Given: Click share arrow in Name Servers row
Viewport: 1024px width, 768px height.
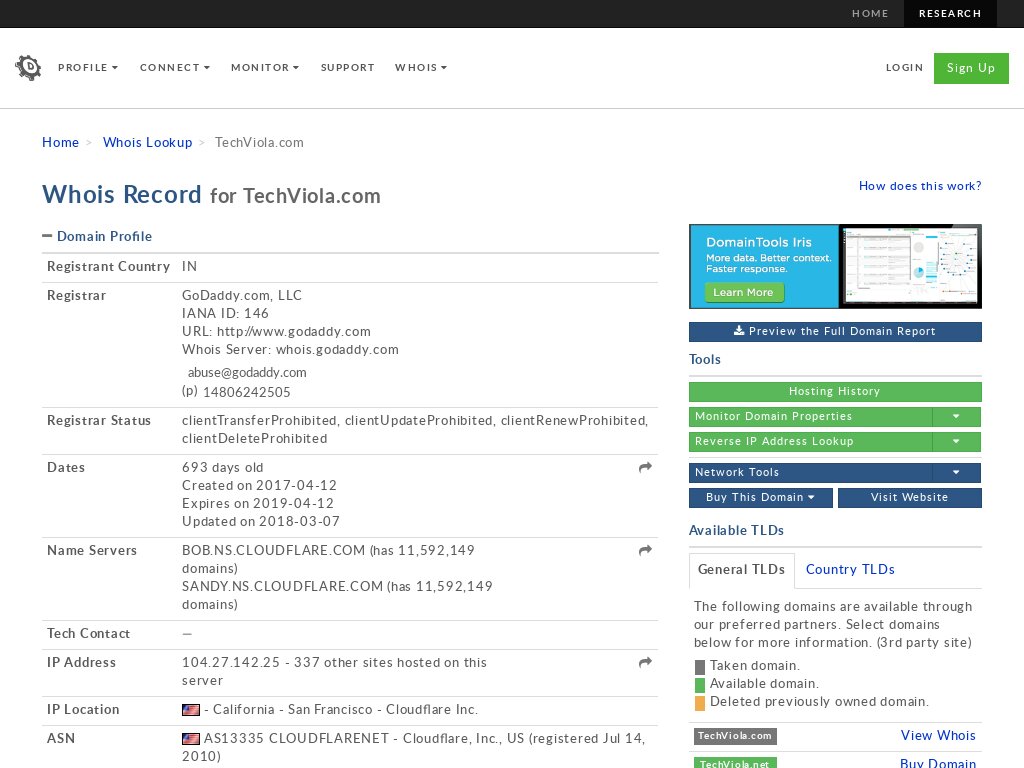Looking at the screenshot, I should coord(645,551).
